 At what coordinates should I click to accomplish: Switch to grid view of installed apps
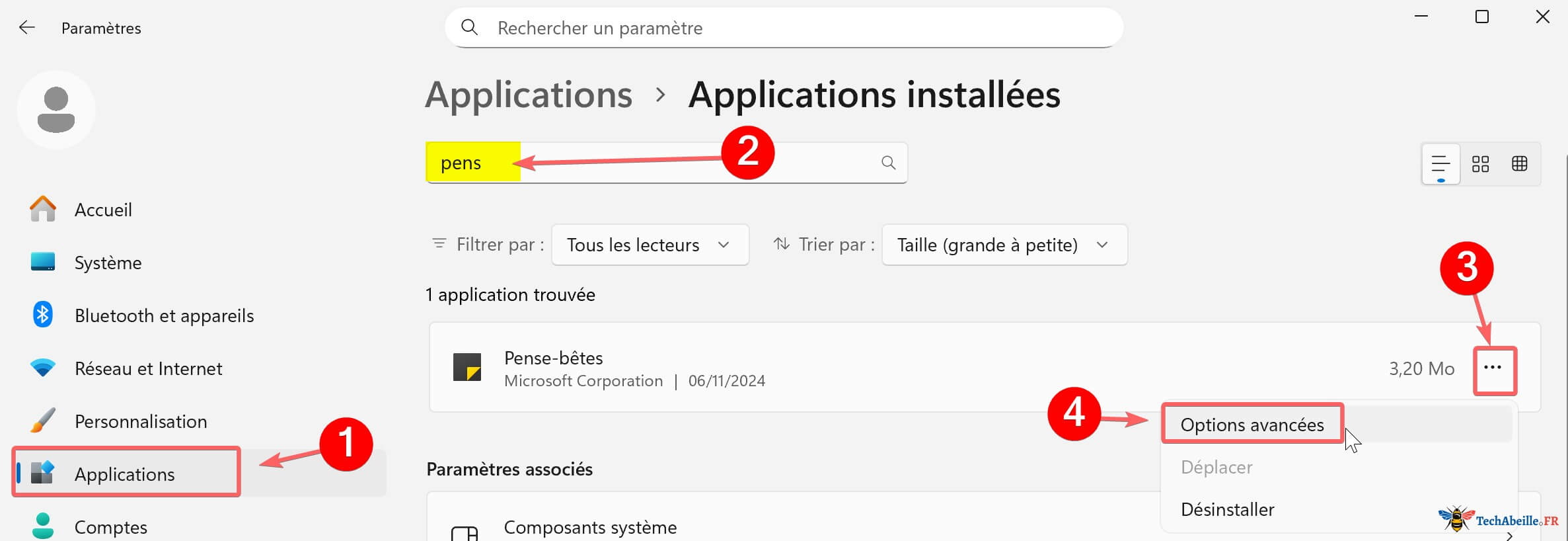(x=1520, y=163)
